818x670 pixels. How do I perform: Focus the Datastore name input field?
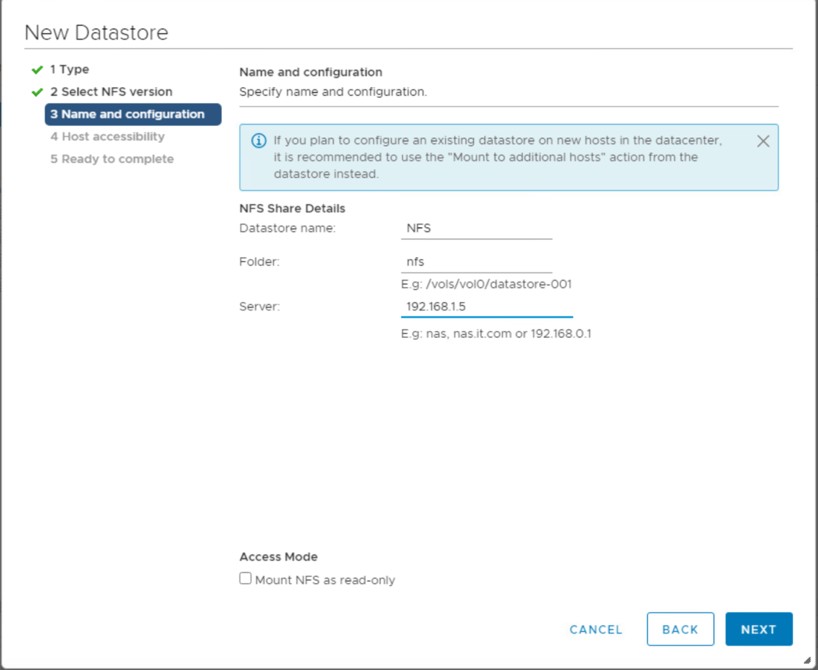coord(476,229)
